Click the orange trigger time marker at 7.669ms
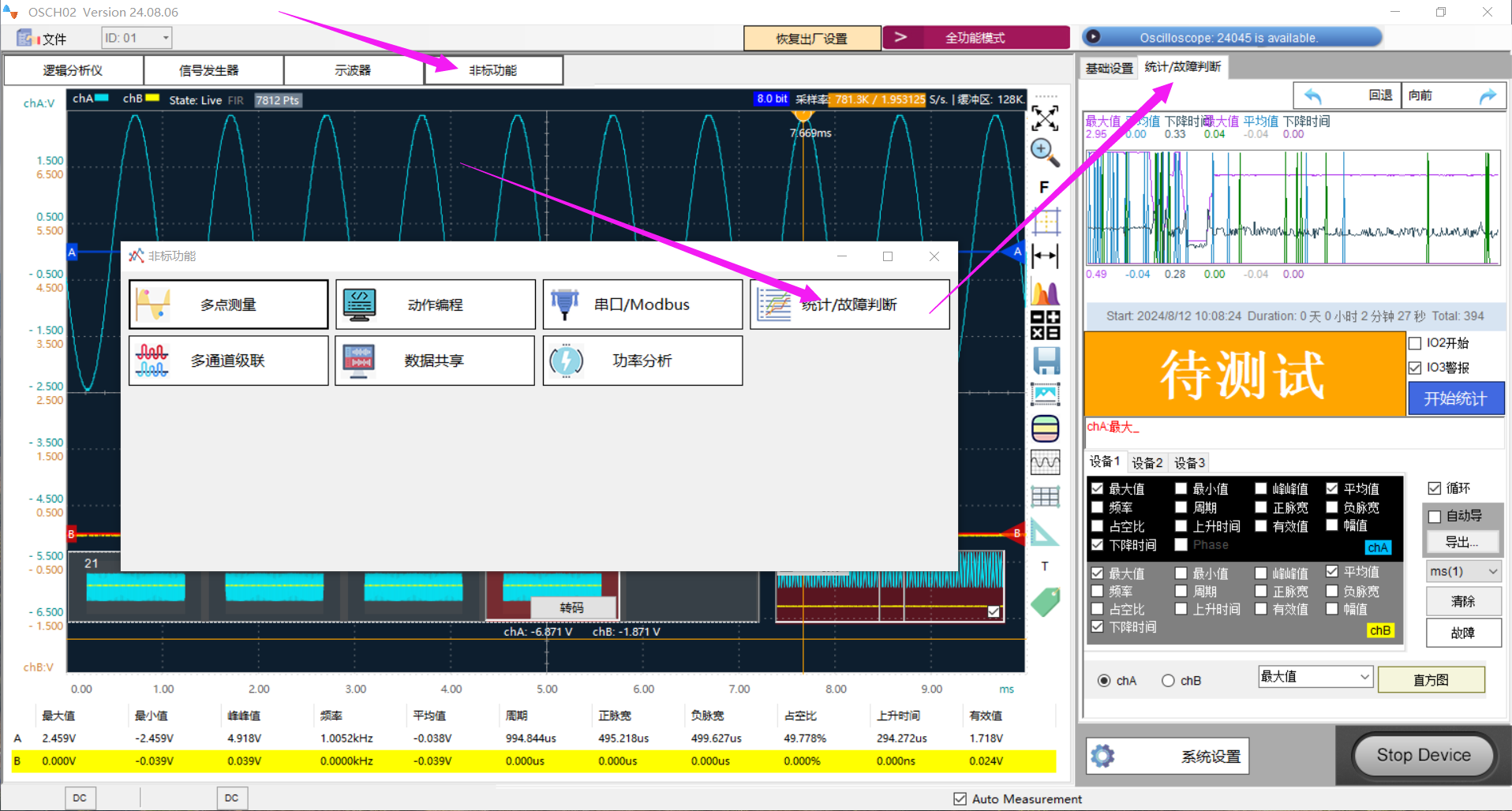The image size is (1512, 811). click(x=803, y=116)
